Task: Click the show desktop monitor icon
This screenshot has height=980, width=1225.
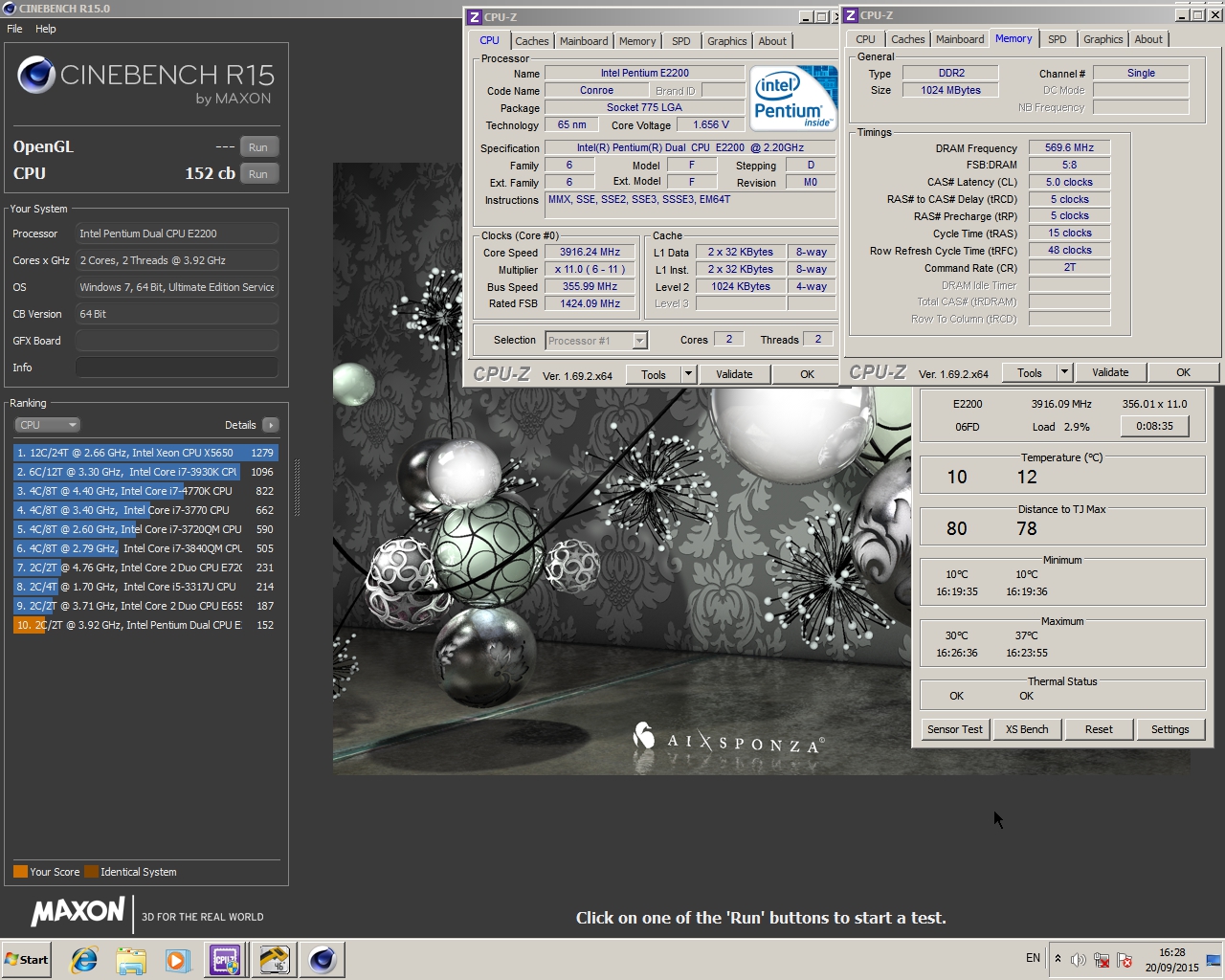Action: [x=1214, y=960]
